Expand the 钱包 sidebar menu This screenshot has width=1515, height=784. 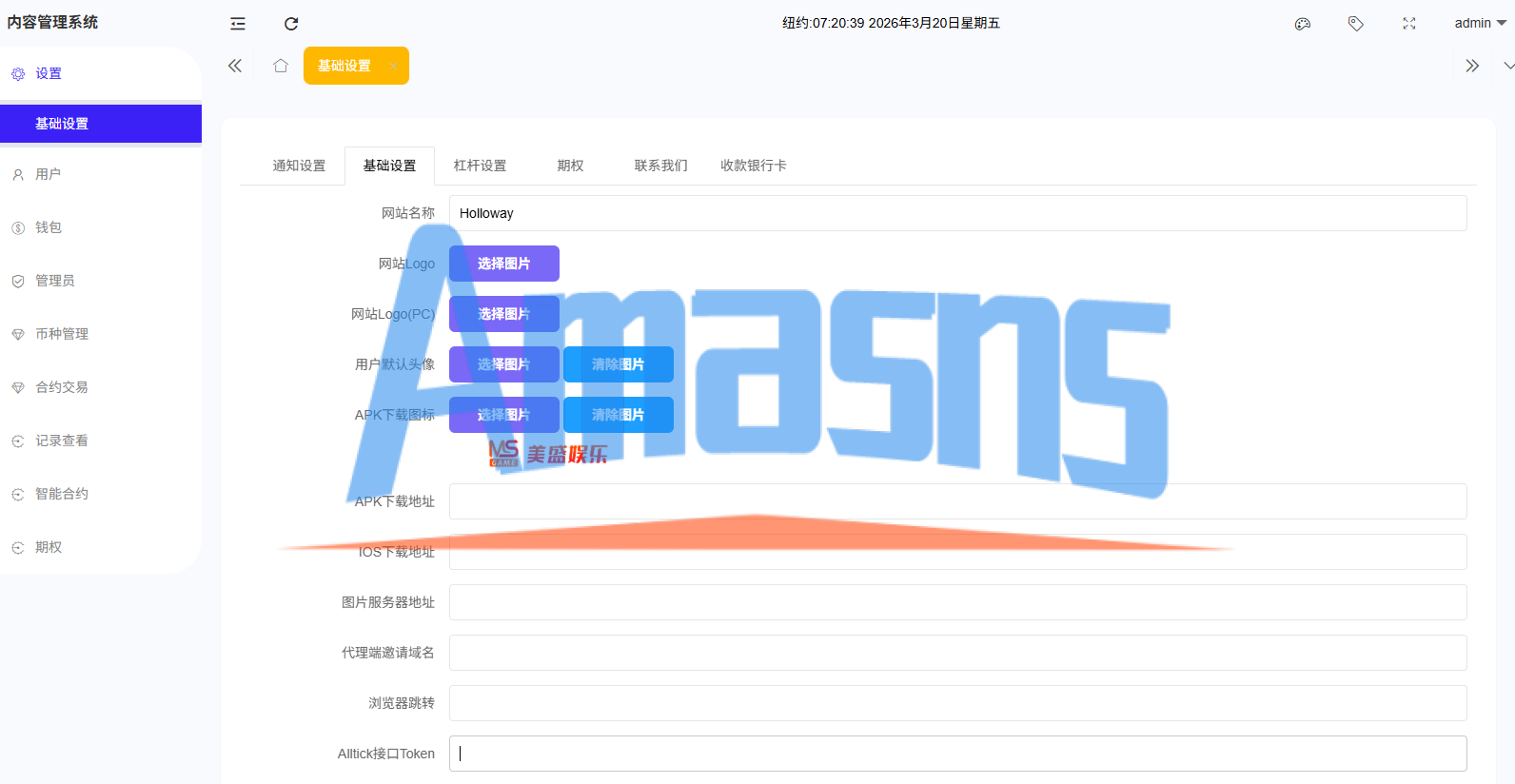tap(101, 227)
